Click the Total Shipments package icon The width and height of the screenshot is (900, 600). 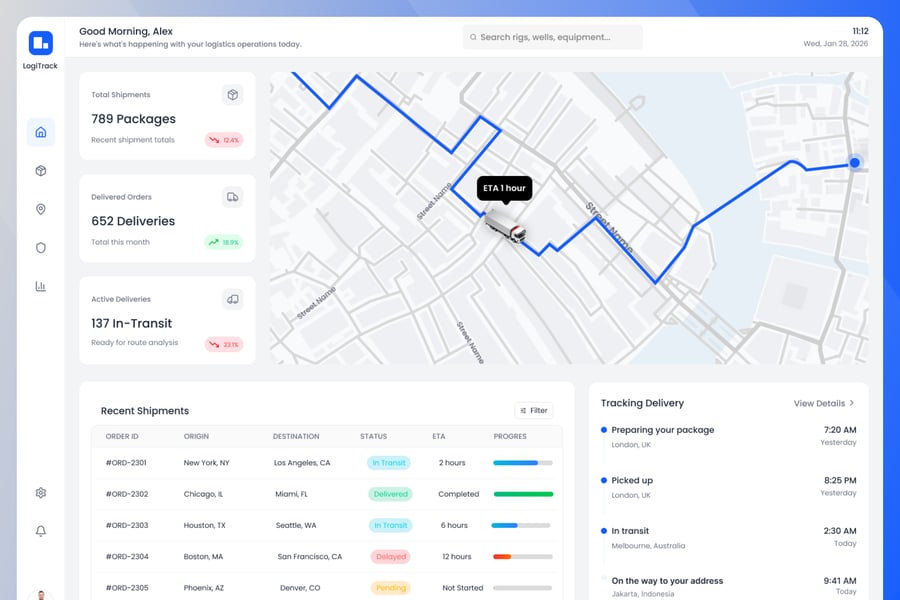232,95
